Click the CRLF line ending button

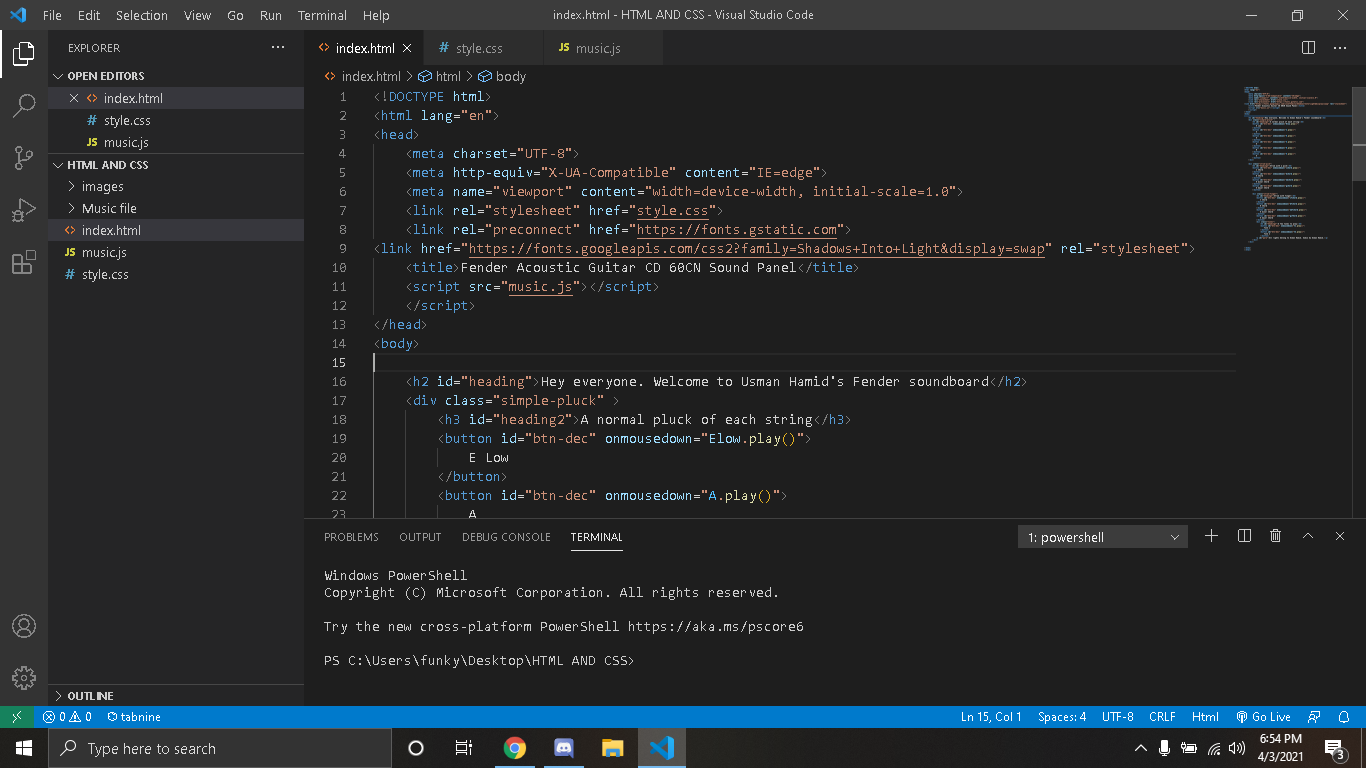click(1162, 717)
